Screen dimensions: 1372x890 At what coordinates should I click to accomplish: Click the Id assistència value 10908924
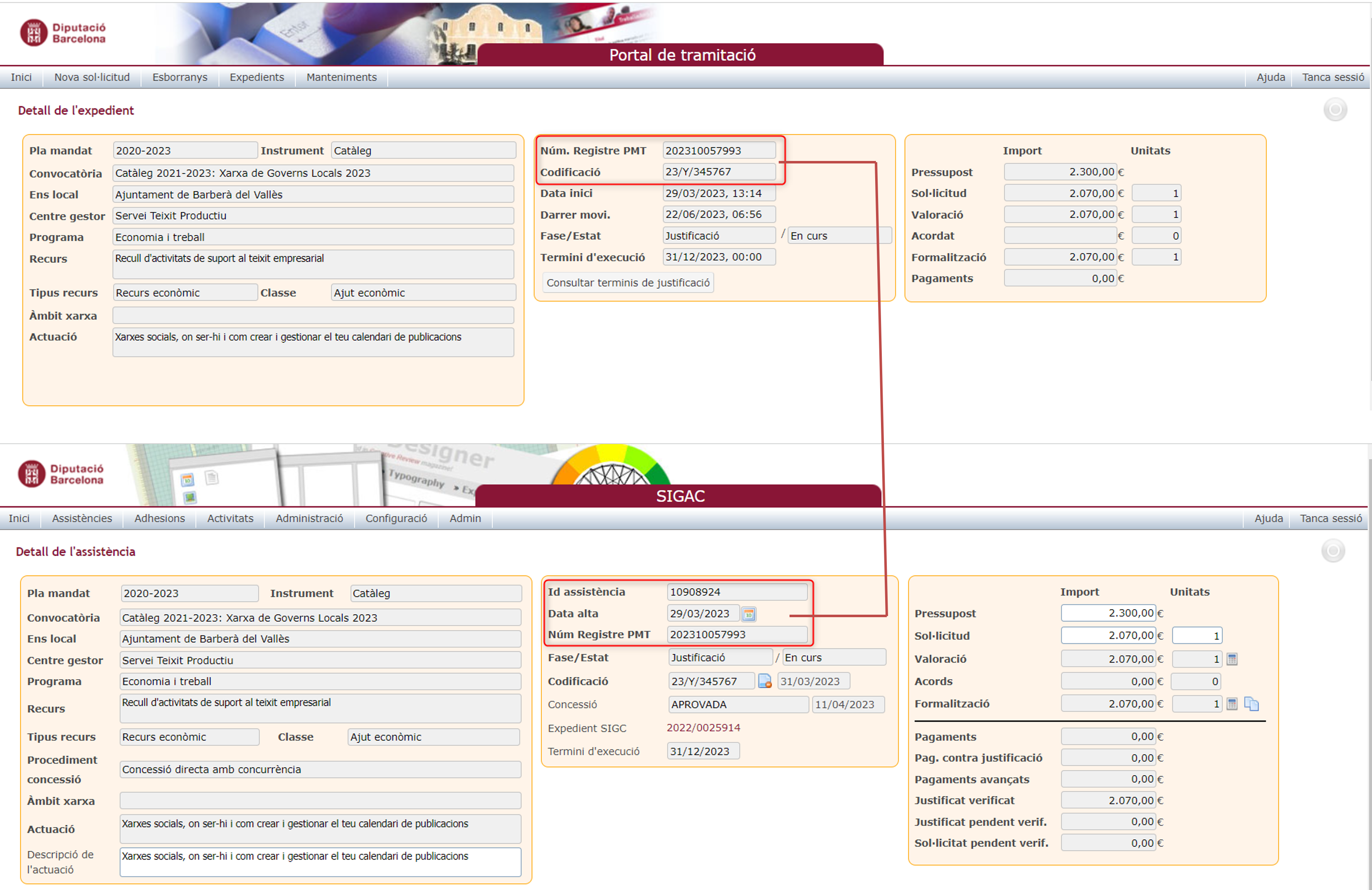(x=737, y=592)
